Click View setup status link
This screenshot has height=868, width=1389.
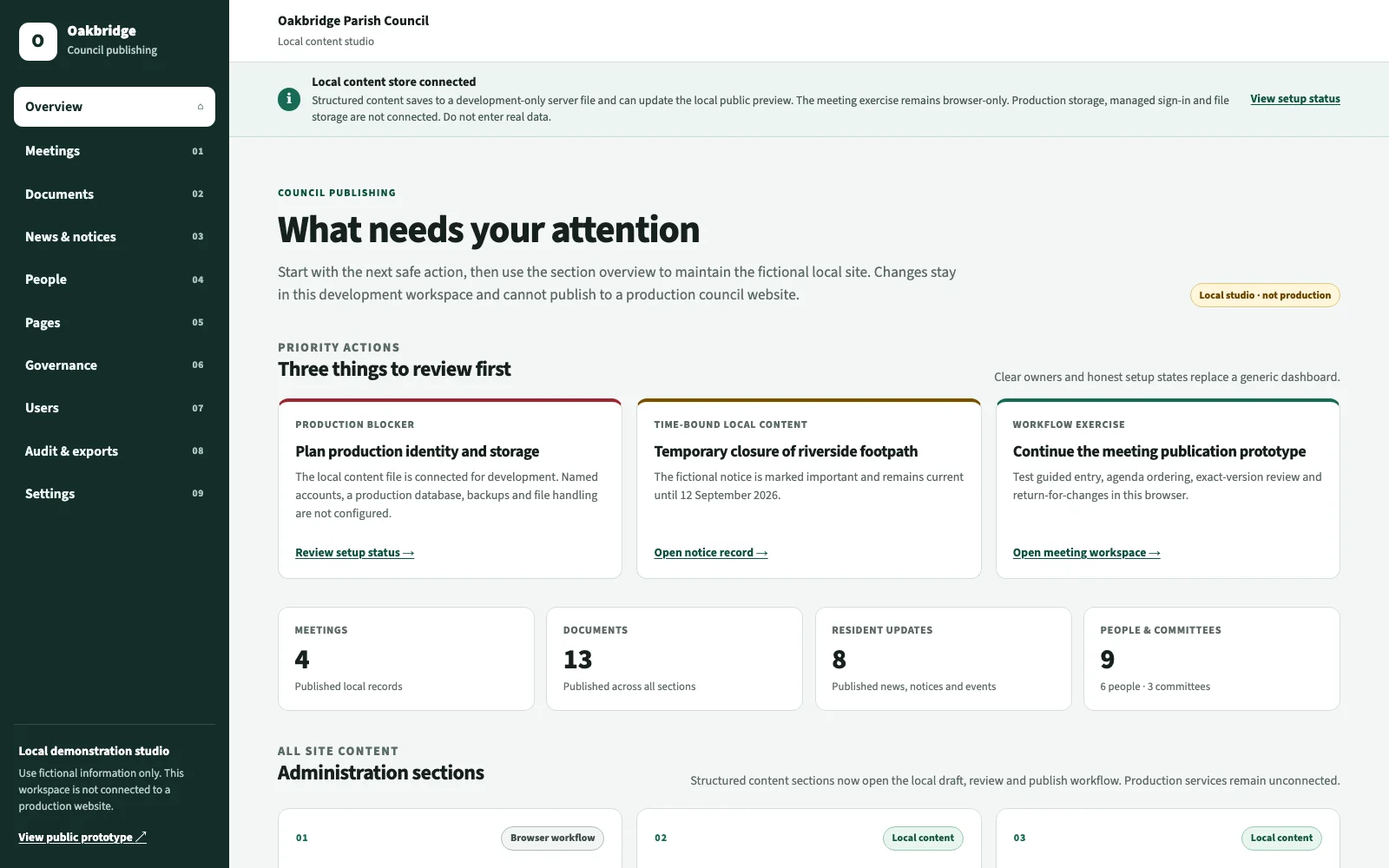coord(1295,99)
